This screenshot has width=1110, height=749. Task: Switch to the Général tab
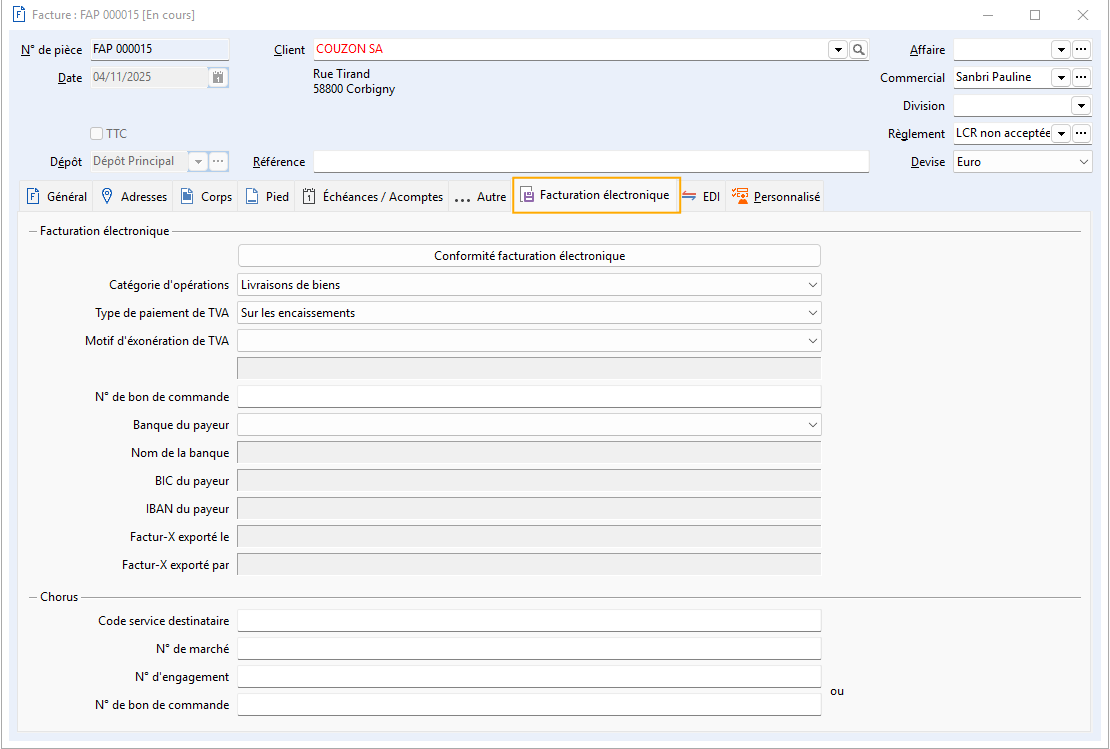coord(56,197)
